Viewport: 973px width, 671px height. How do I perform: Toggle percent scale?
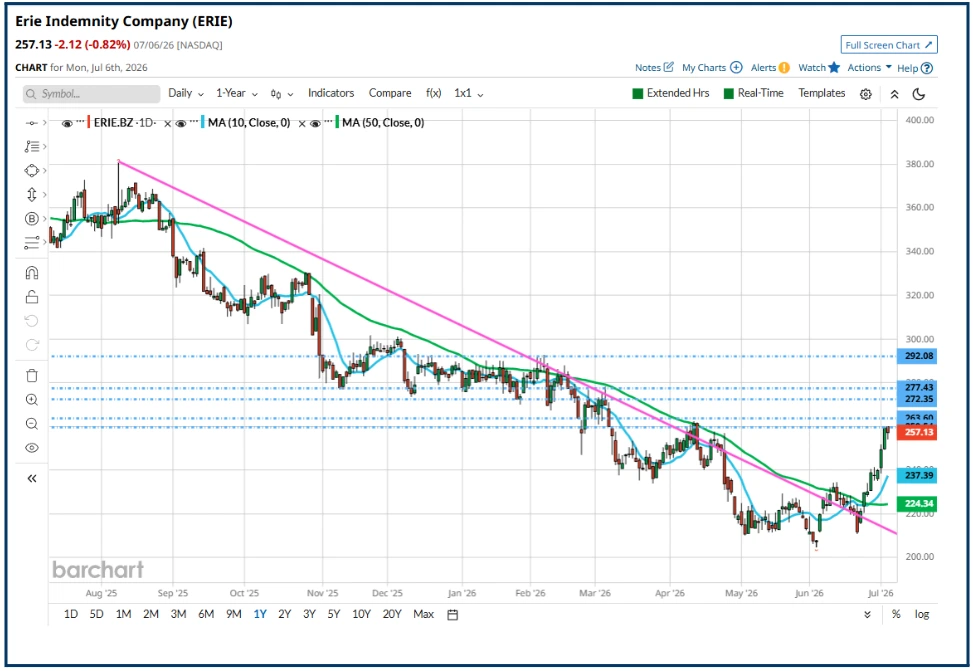pyautogui.click(x=895, y=615)
